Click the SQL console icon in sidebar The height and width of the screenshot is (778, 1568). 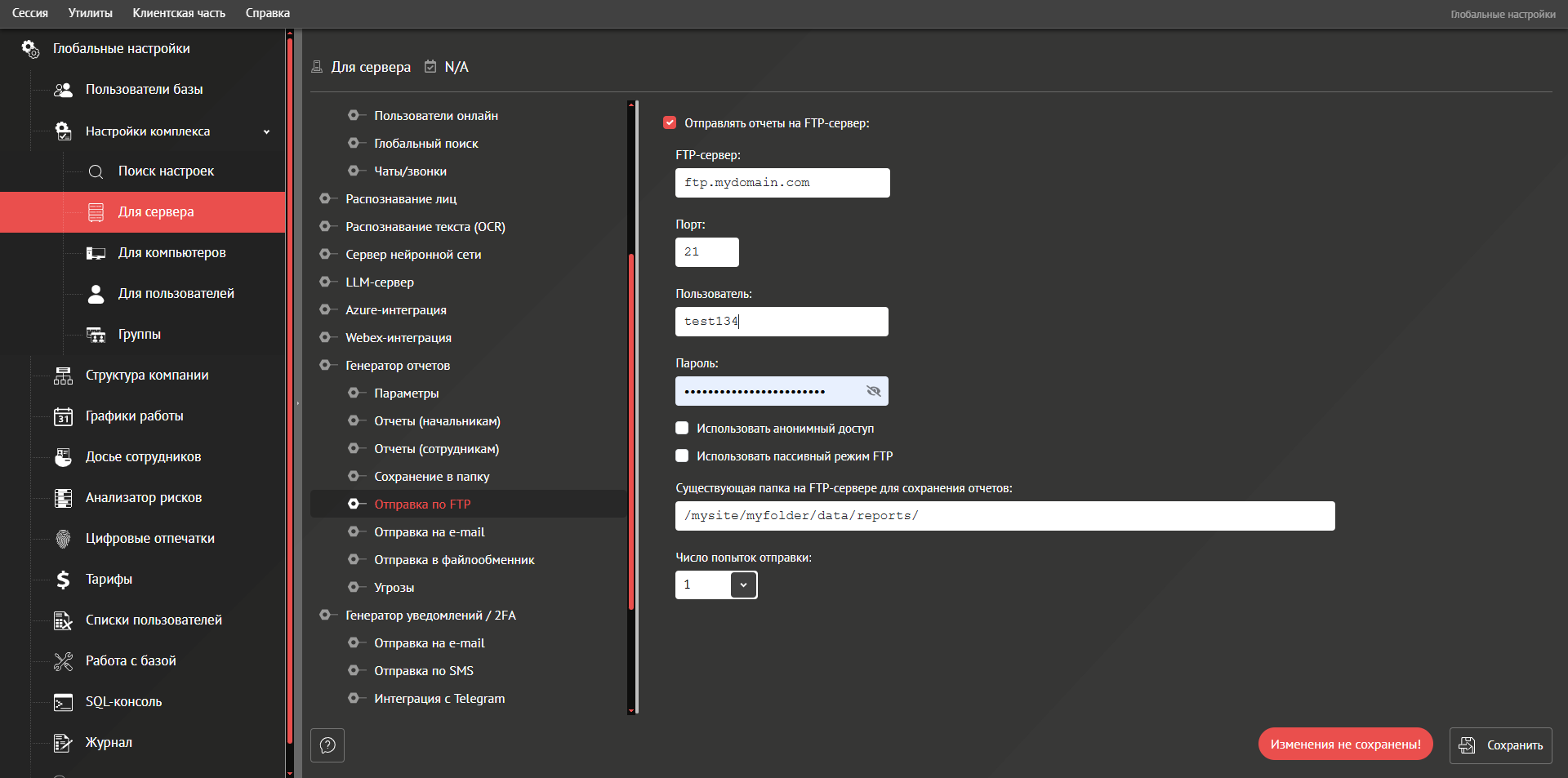coord(63,702)
